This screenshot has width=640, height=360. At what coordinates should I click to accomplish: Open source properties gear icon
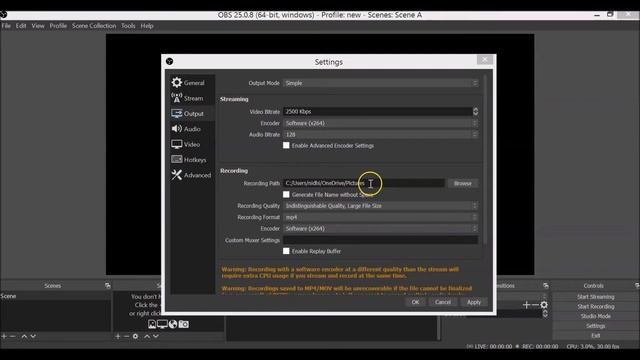coord(136,336)
